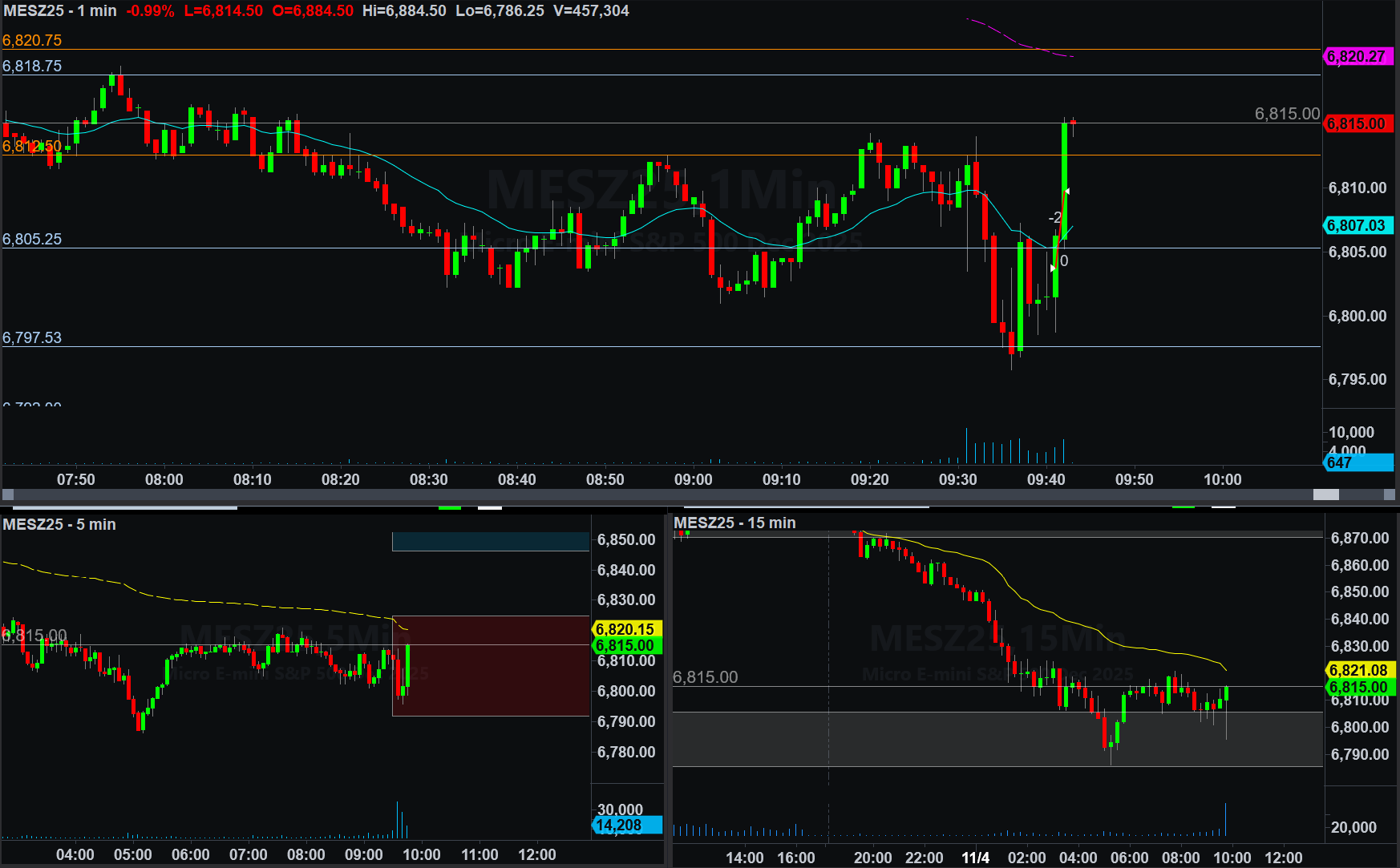The width and height of the screenshot is (1400, 868).
Task: Click the 6,797.53 horizontal level label
Action: [32, 337]
